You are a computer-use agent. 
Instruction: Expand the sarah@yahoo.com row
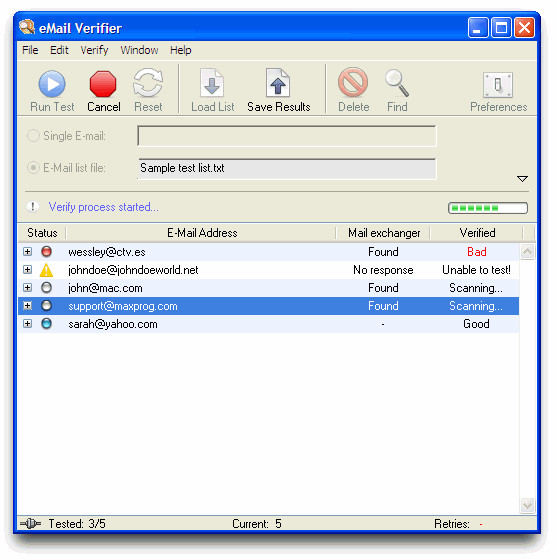point(27,324)
